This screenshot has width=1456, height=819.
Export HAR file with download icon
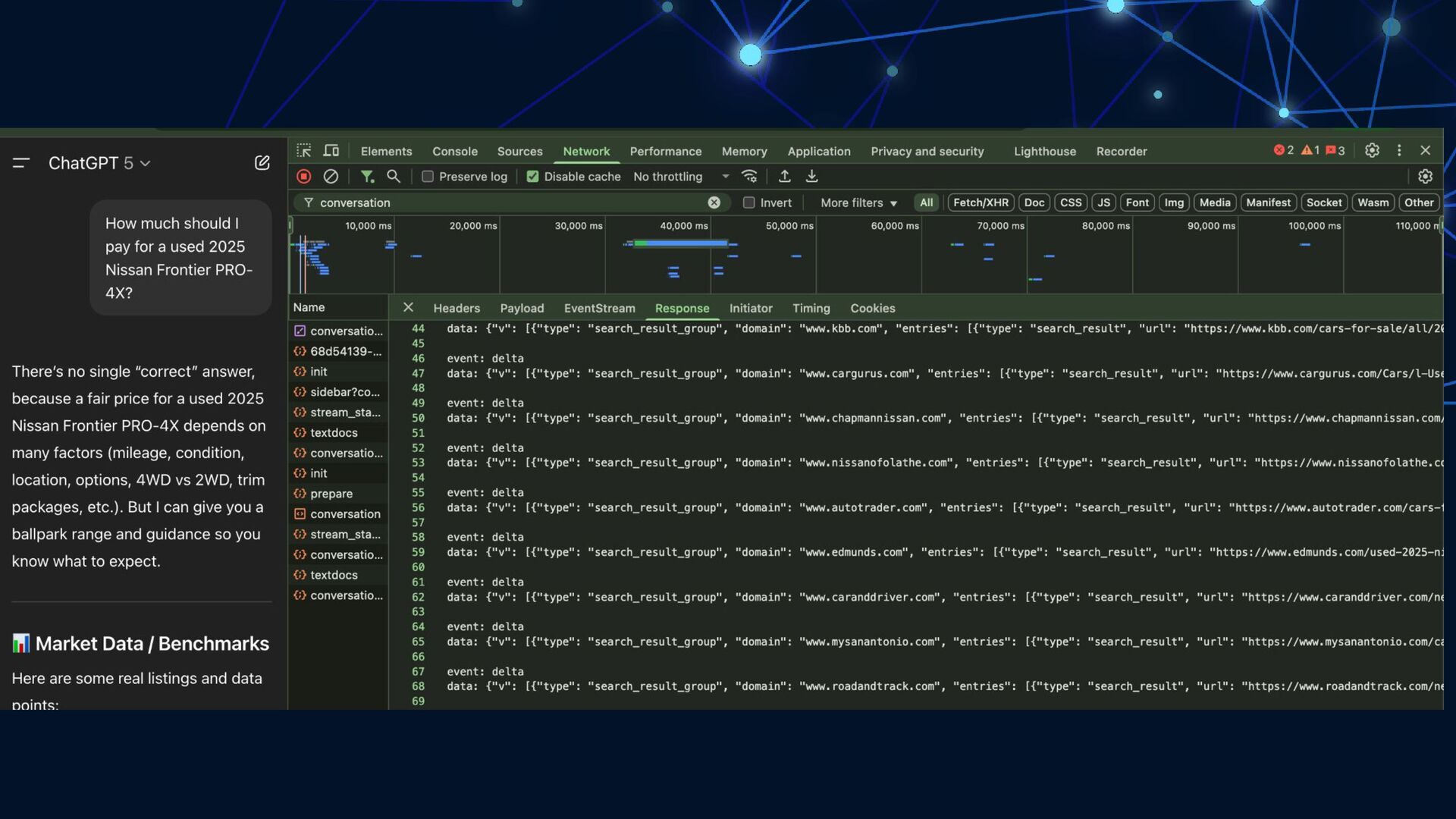pos(811,177)
